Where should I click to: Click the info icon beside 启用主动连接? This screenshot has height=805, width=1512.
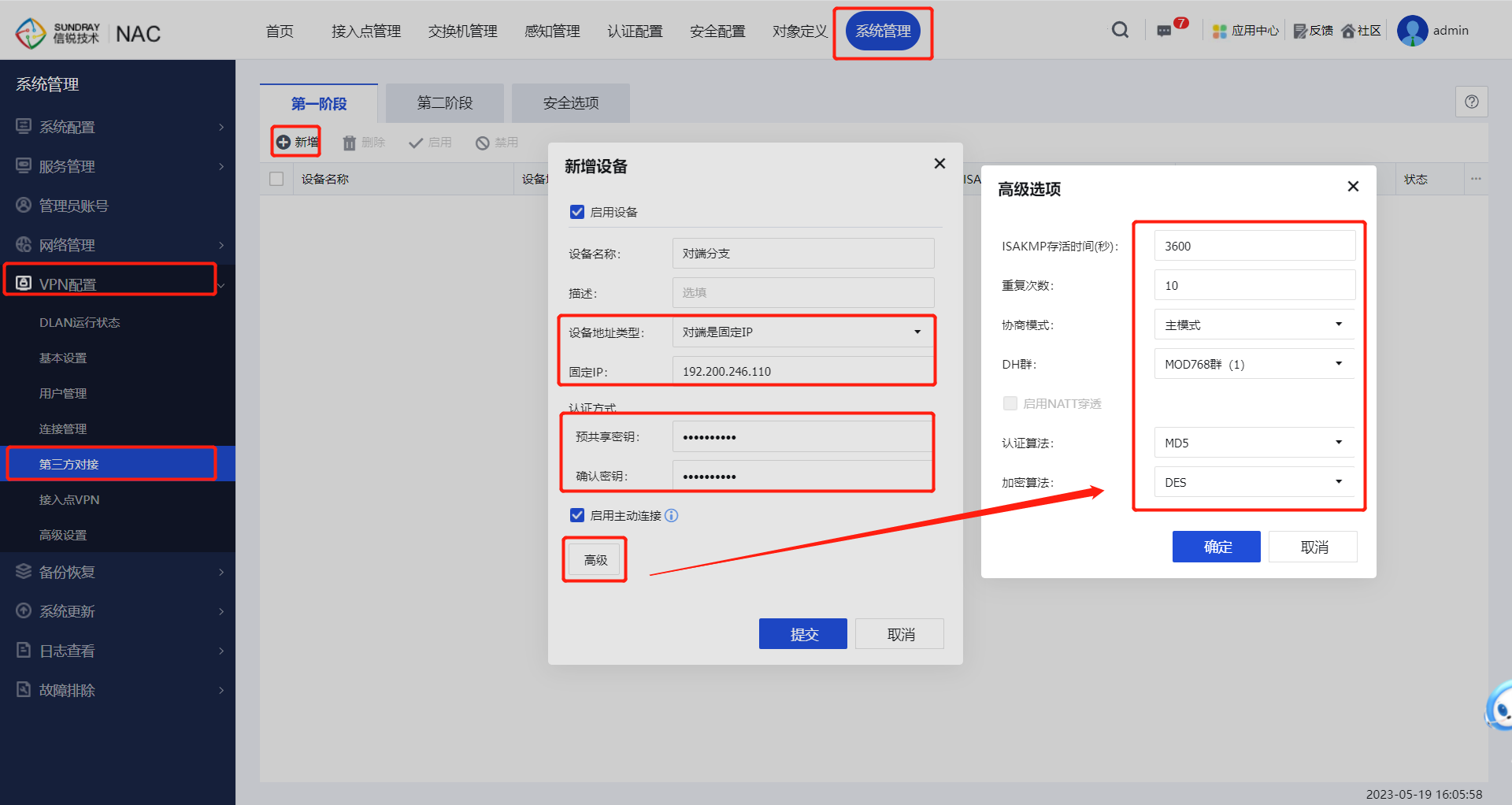point(671,515)
